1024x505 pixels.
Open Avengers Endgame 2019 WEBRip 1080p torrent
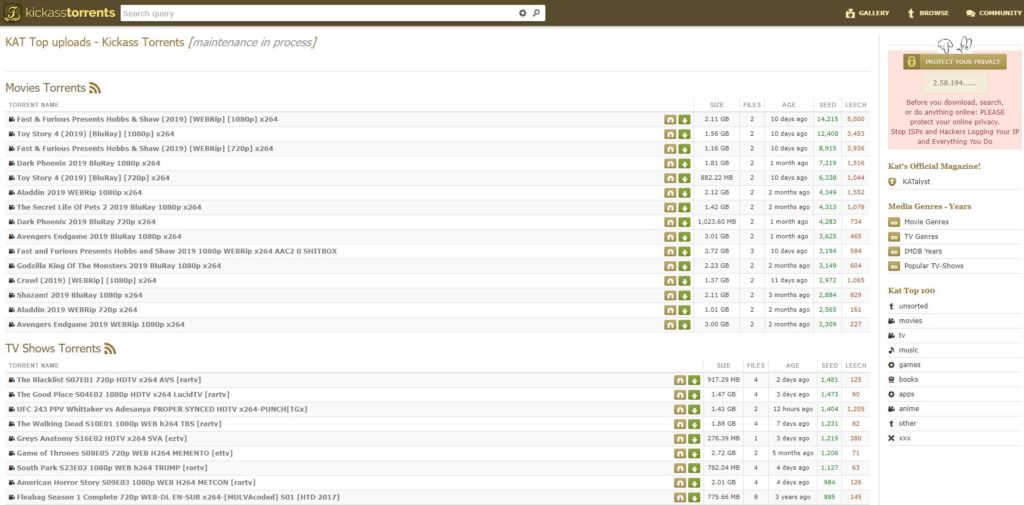click(101, 325)
